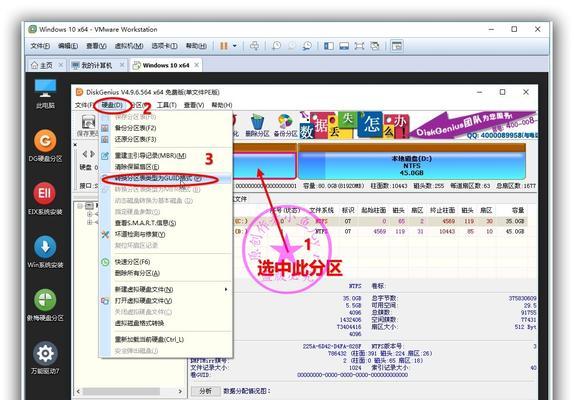574x400 pixels.
Task: Collapse the top disk node in tree
Action: pos(80,206)
